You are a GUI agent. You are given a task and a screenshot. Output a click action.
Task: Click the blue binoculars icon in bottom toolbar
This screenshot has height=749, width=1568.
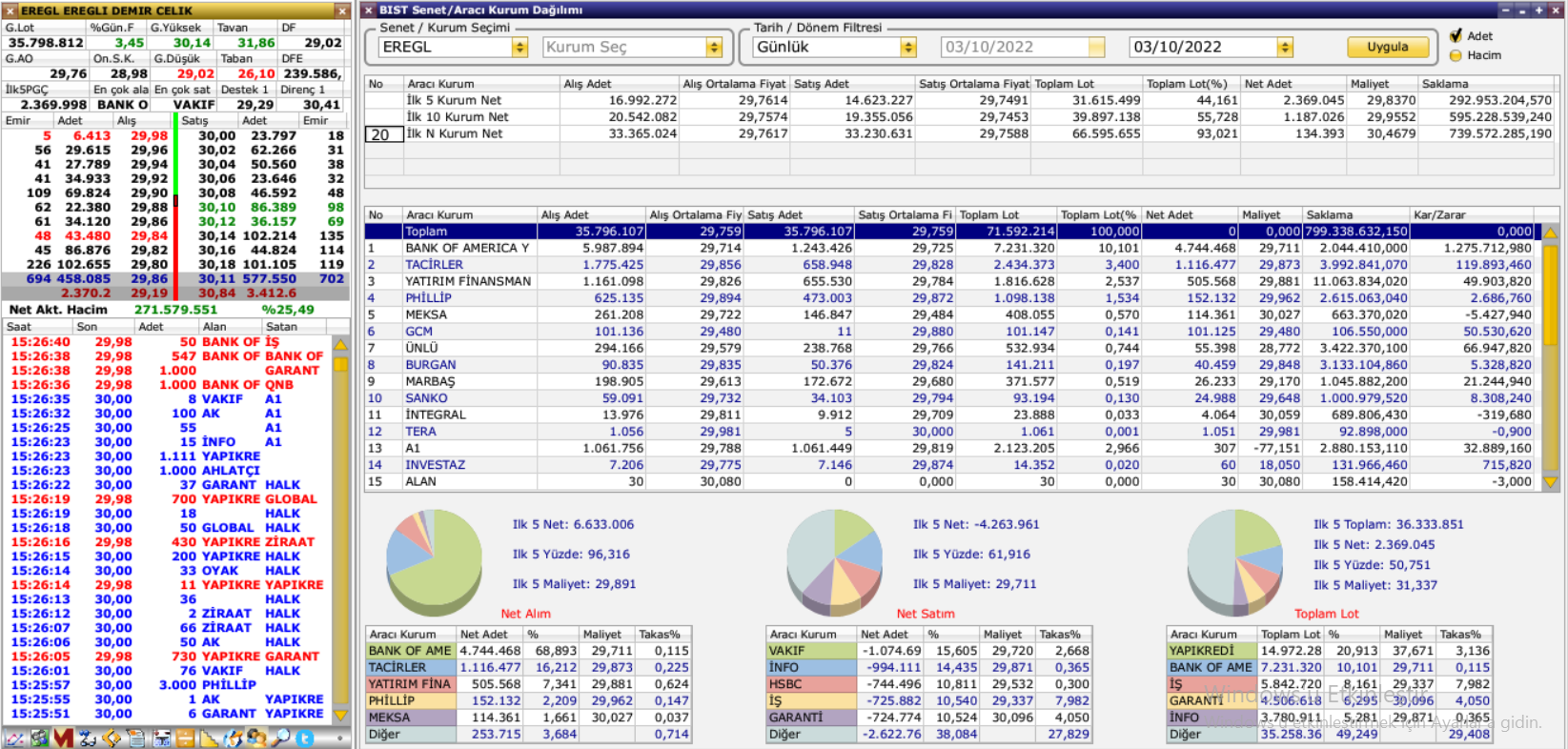click(x=88, y=738)
